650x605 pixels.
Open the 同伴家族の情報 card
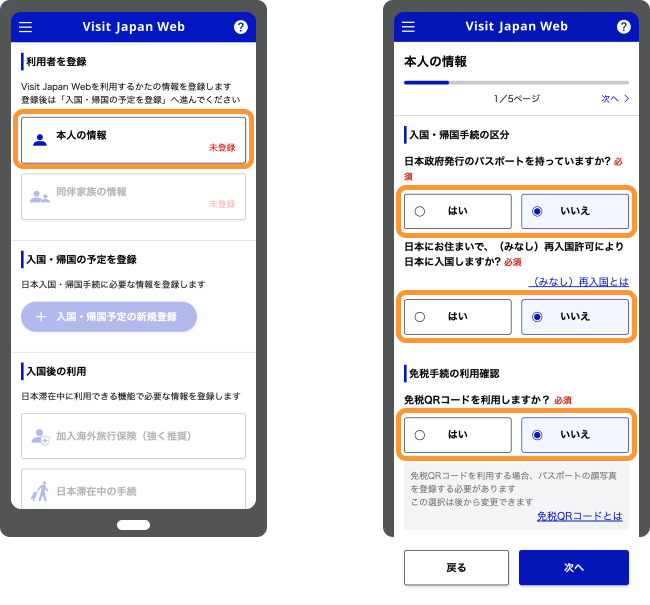[x=133, y=197]
